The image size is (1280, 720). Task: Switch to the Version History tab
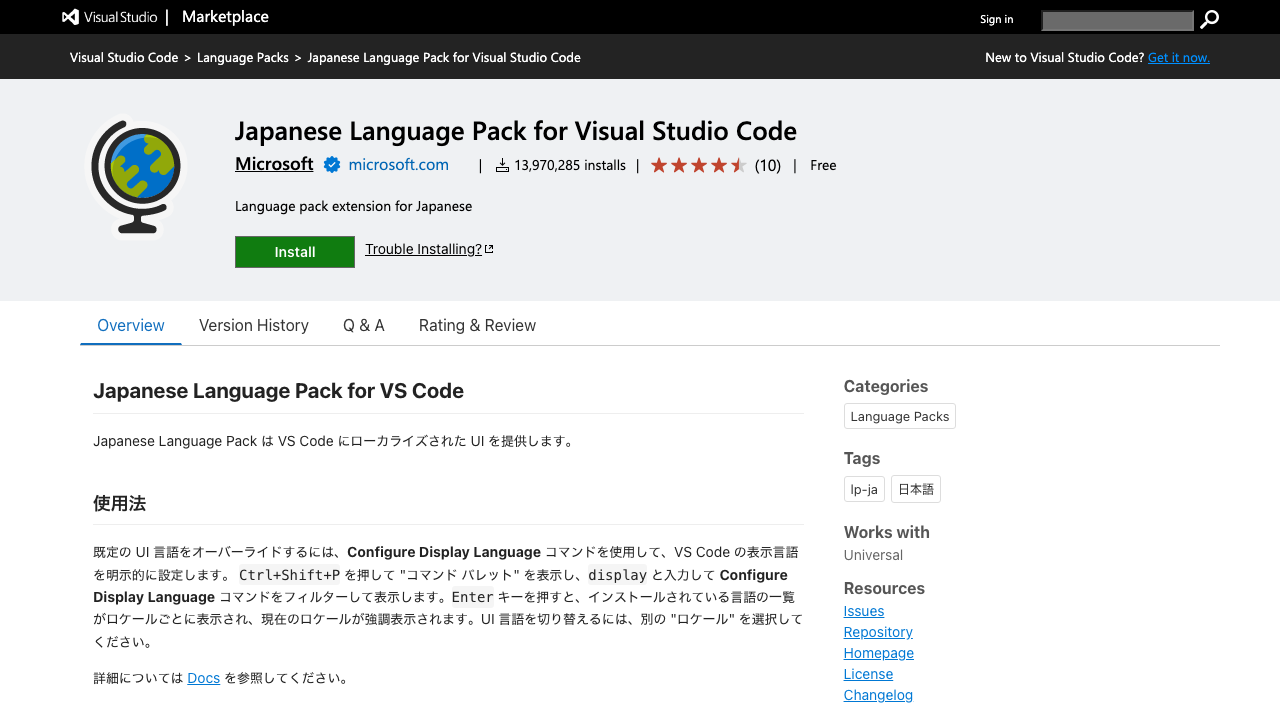(254, 325)
